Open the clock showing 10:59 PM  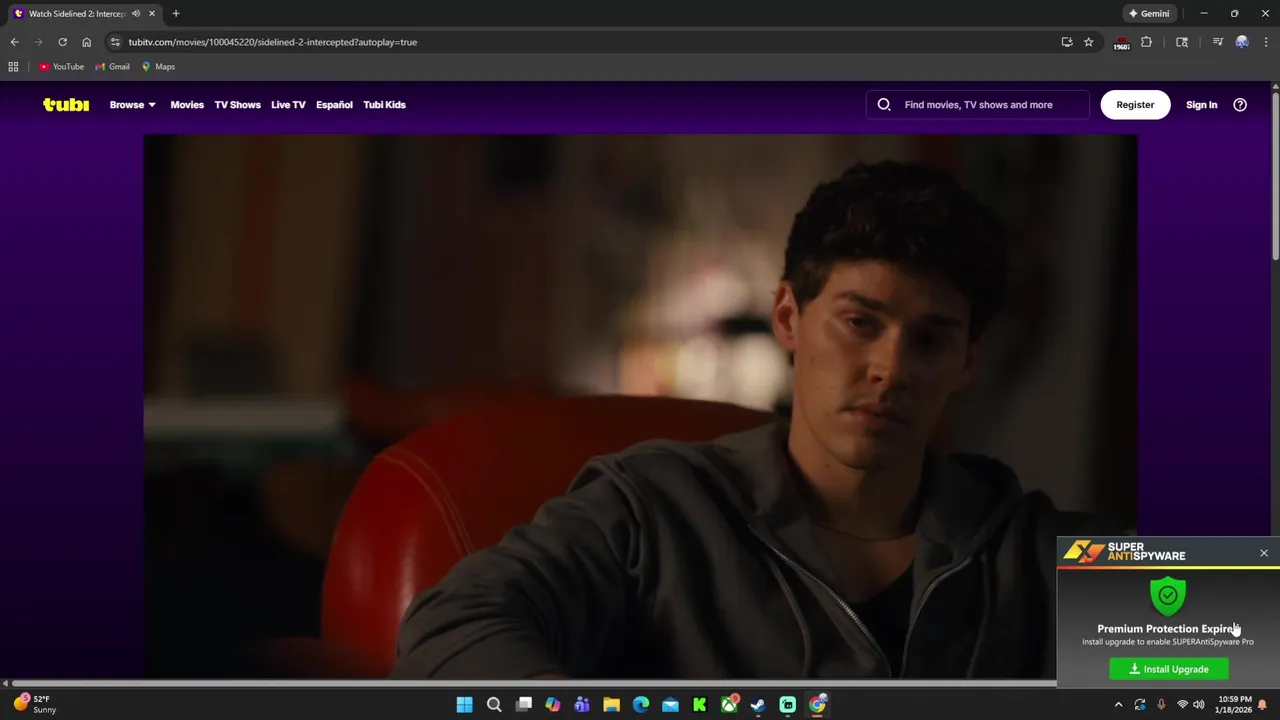1234,705
